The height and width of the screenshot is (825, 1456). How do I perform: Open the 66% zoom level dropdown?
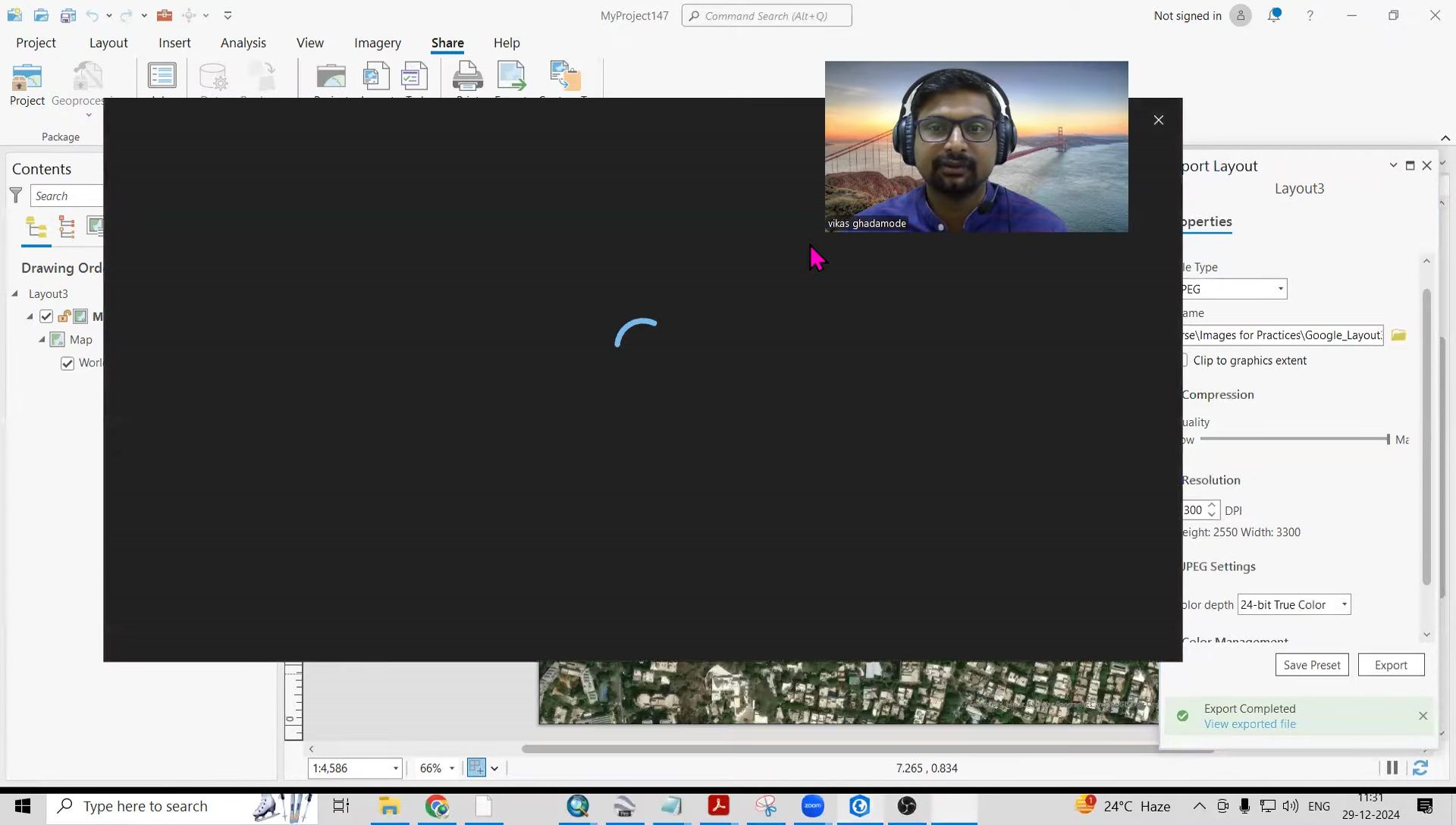452,768
